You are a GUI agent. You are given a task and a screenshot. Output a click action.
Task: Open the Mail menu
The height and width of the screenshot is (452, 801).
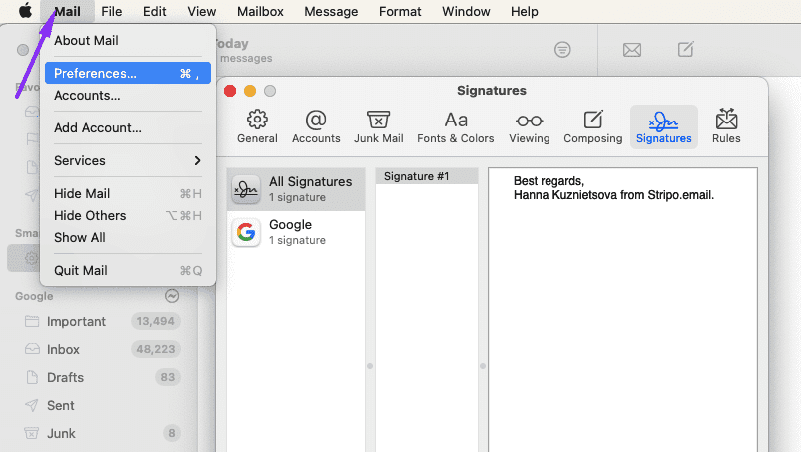tap(67, 11)
